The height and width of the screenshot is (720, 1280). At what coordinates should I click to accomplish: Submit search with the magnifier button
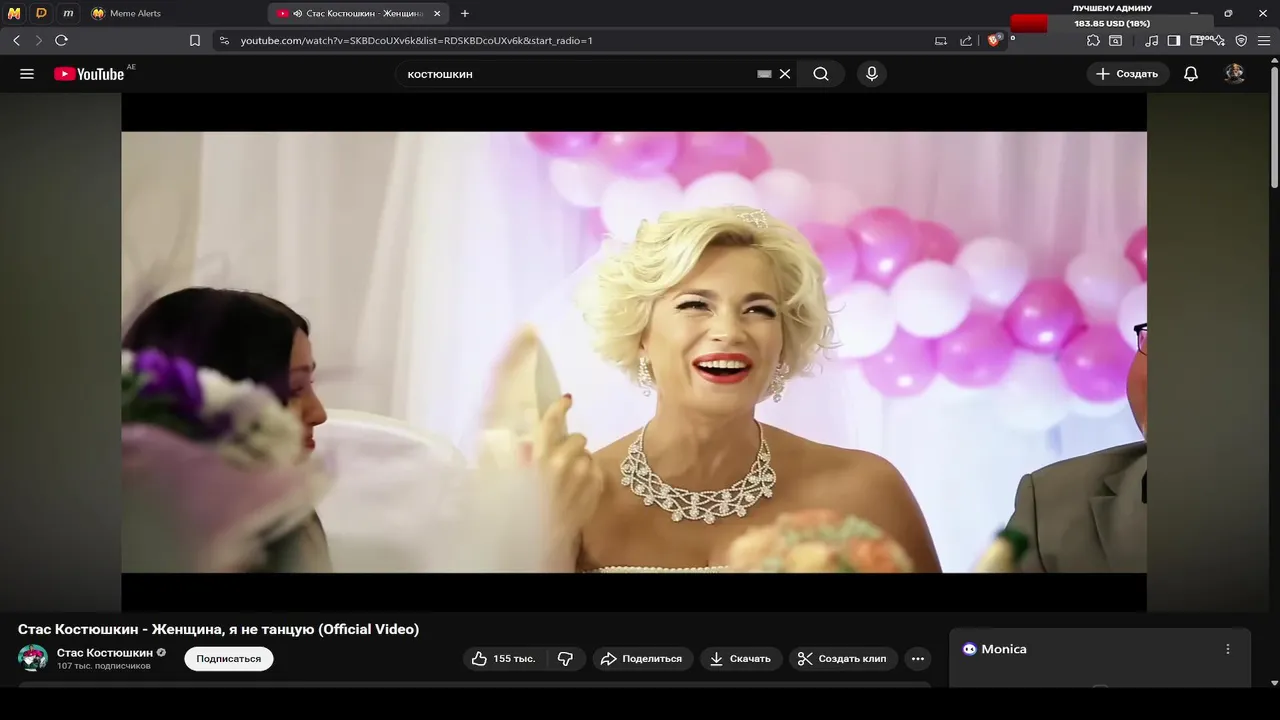pyautogui.click(x=821, y=74)
